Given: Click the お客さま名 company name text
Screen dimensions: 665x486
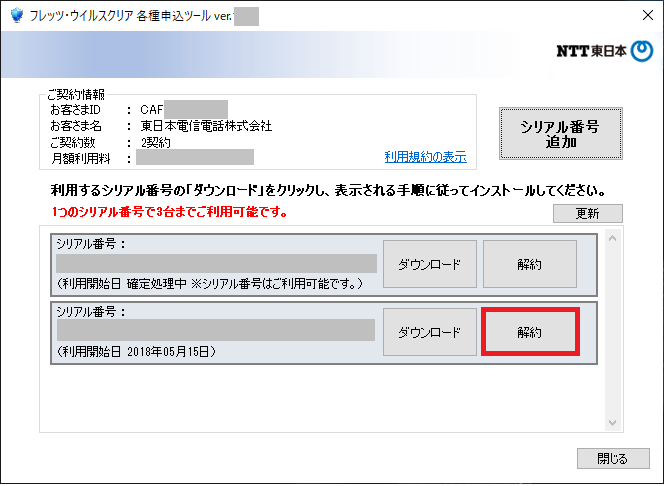Looking at the screenshot, I should coord(206,126).
